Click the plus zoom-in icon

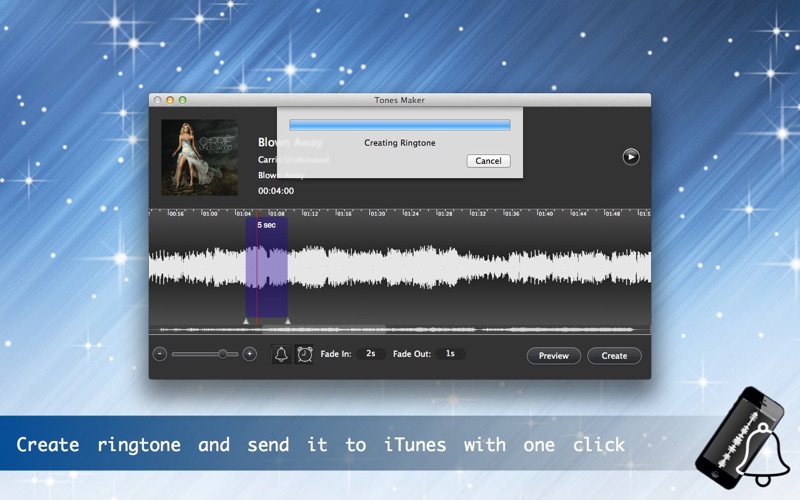(x=250, y=354)
